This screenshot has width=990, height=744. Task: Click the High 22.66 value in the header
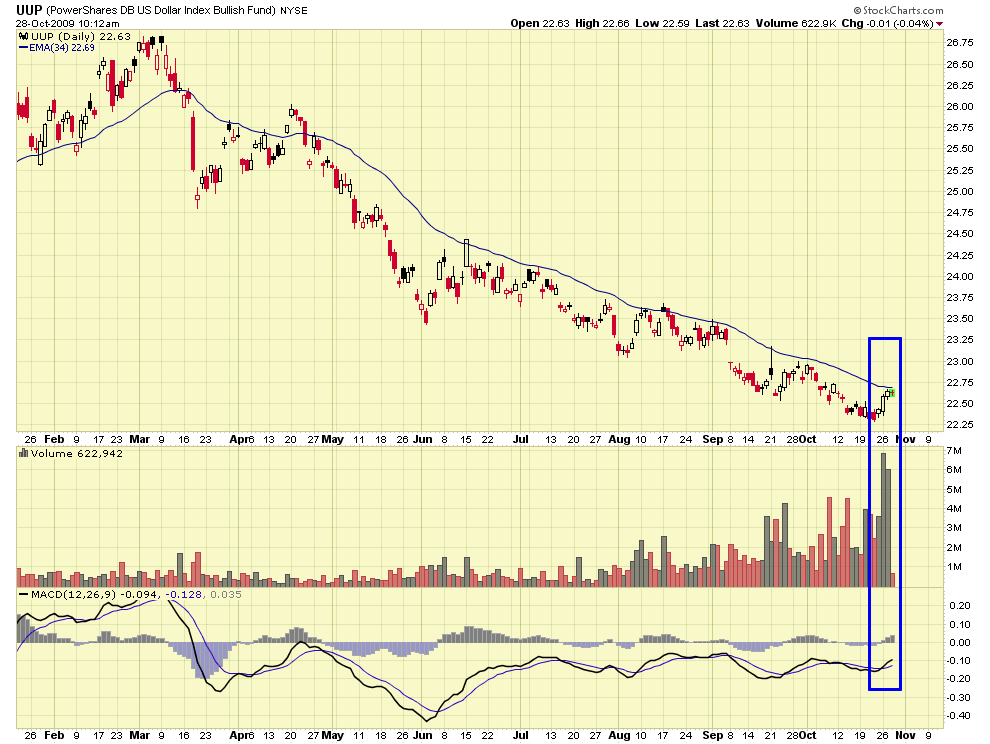point(602,23)
